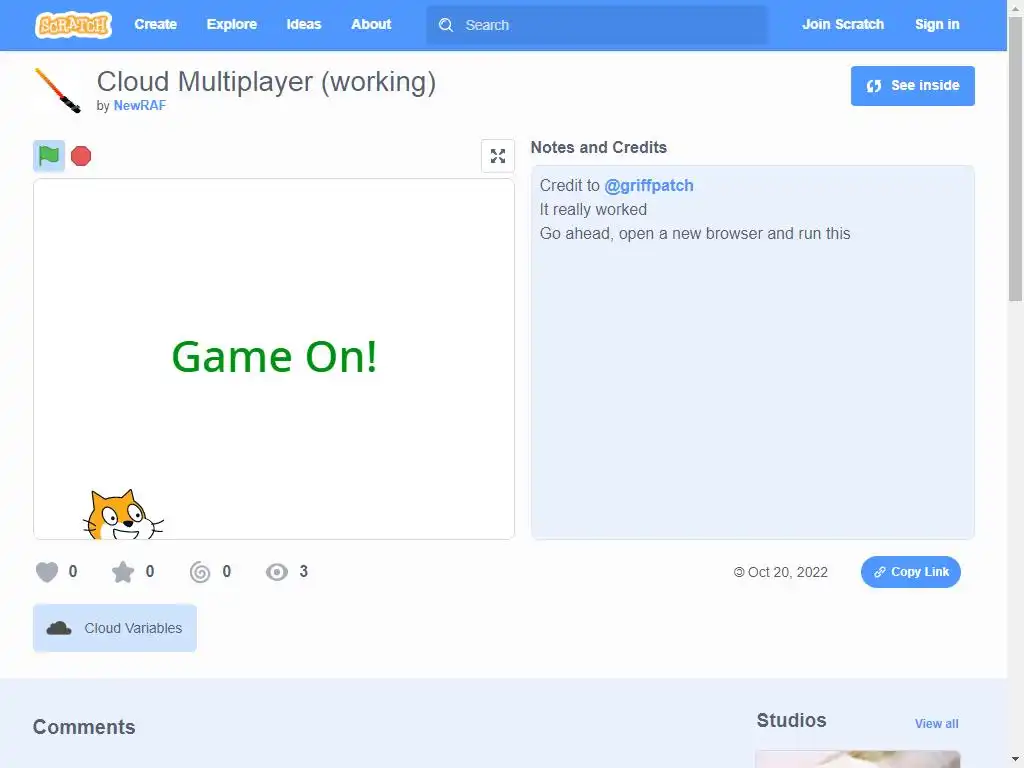Favorite the project with star icon
Viewport: 1024px width, 768px height.
point(123,572)
